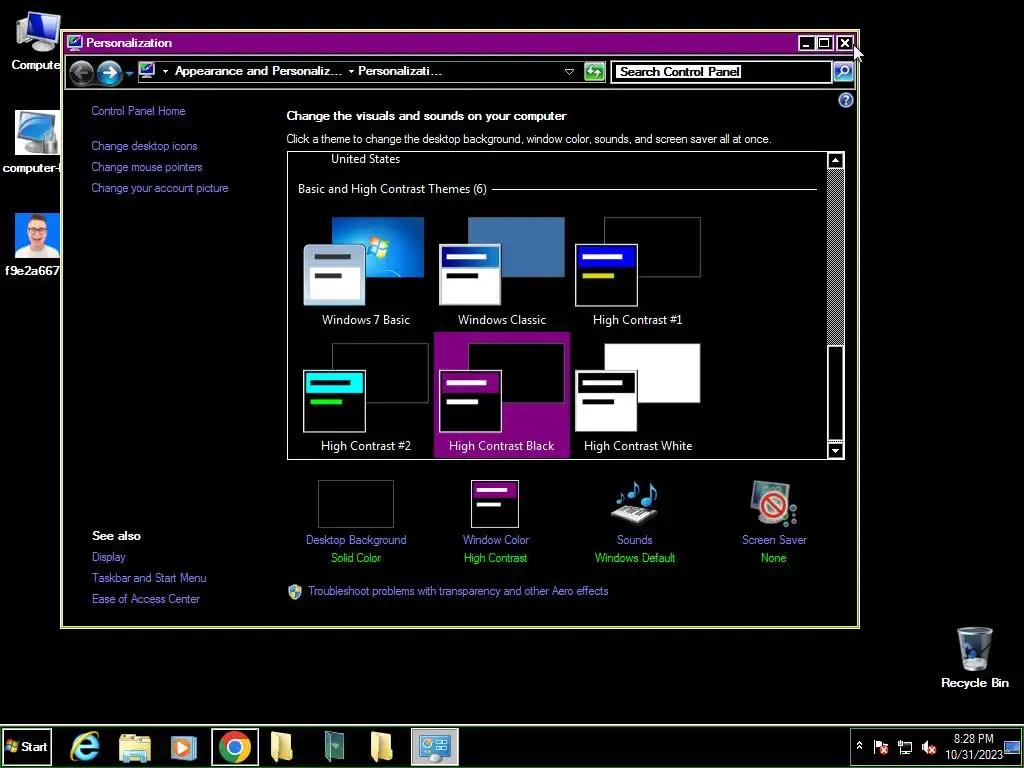Viewport: 1024px width, 768px height.
Task: Click None text under Screen Saver
Action: tap(773, 558)
